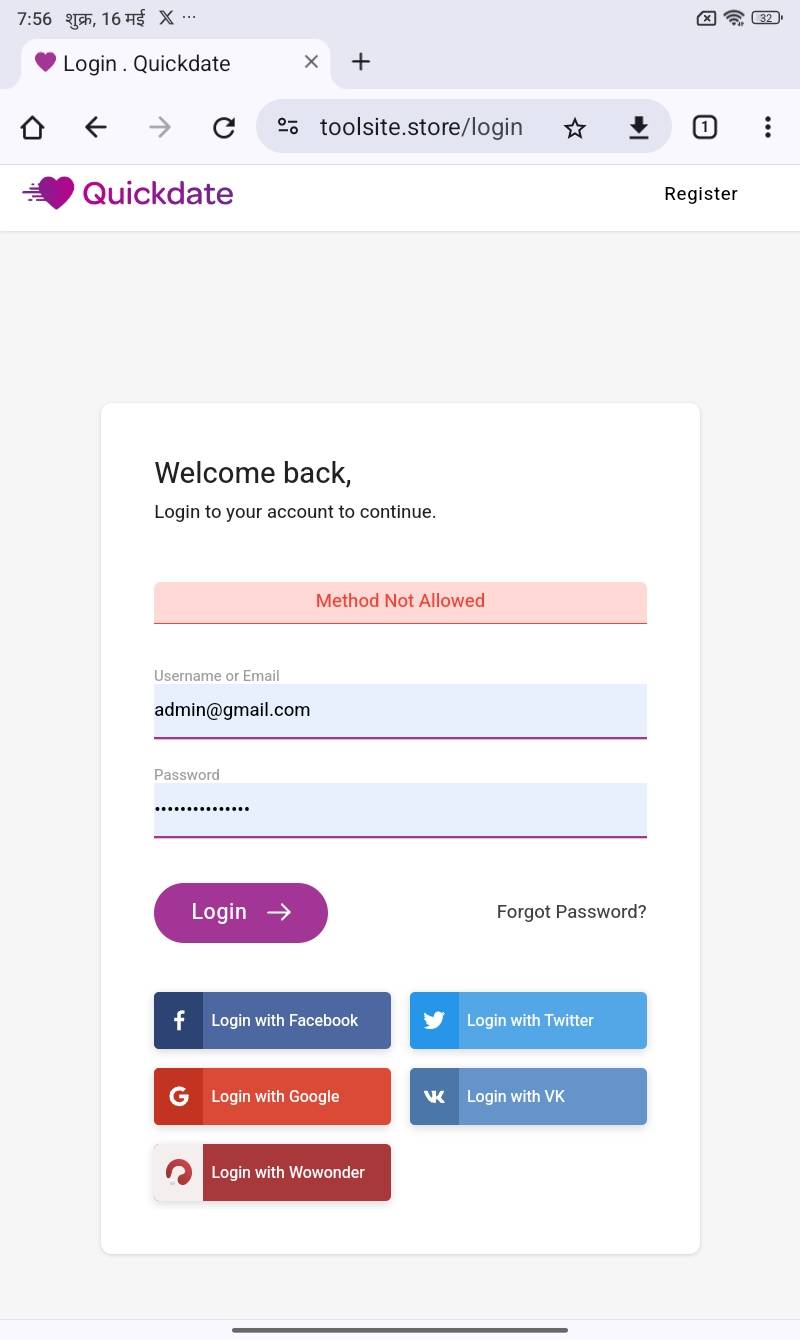Open the browser three-dot menu
The width and height of the screenshot is (800, 1340).
pyautogui.click(x=767, y=127)
